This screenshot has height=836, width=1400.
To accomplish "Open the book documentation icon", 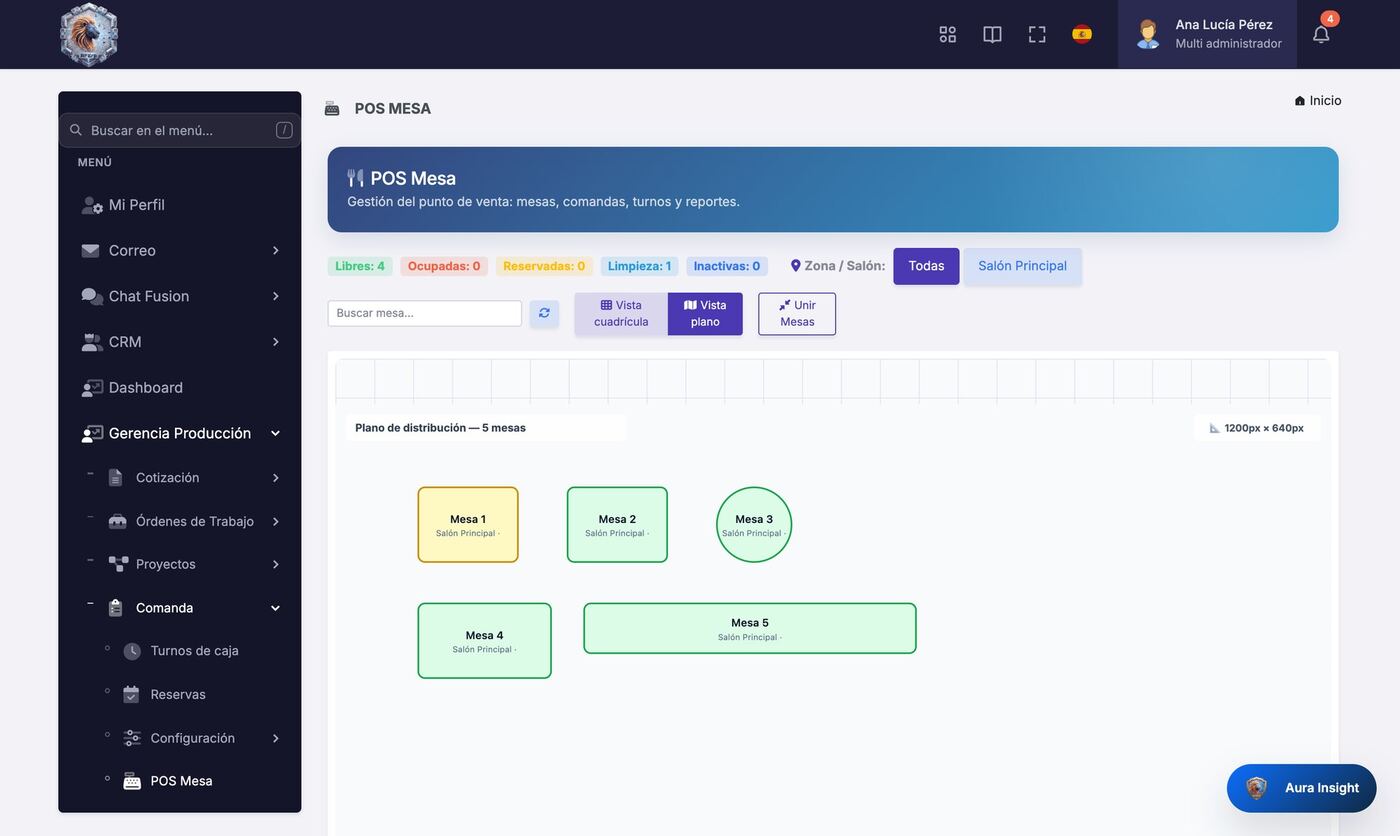I will point(992,34).
